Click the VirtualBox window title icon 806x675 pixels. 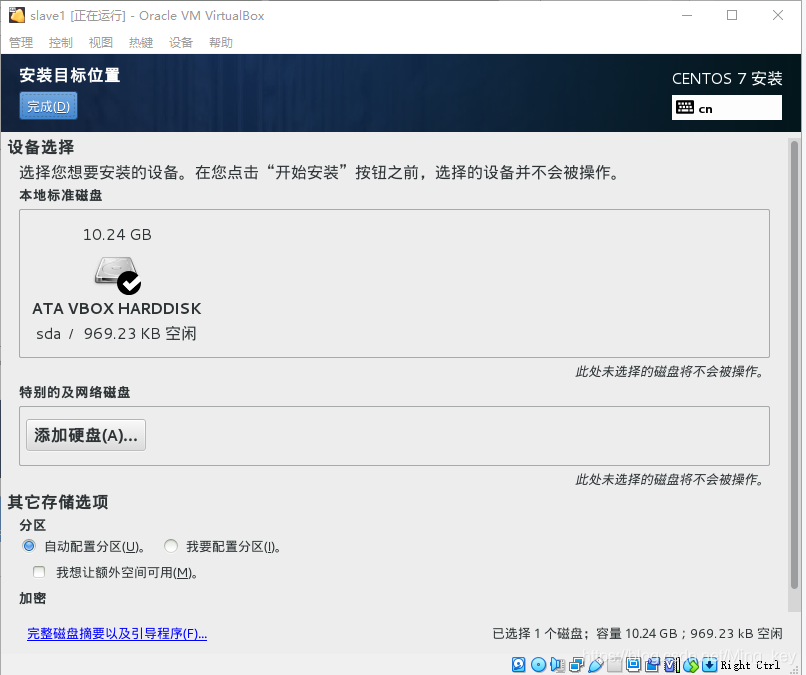click(x=16, y=15)
